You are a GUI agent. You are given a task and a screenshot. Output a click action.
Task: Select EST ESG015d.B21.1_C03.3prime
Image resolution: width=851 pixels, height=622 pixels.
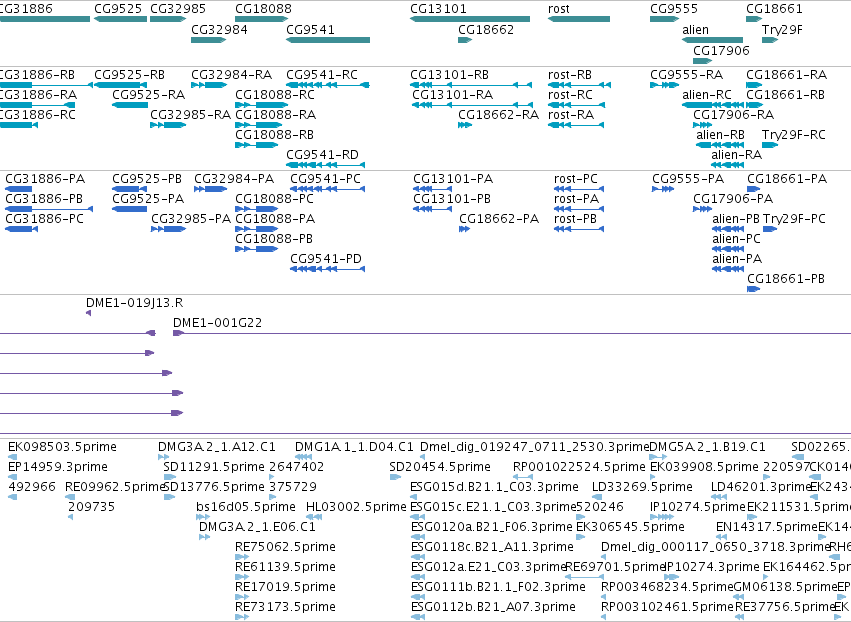click(414, 497)
